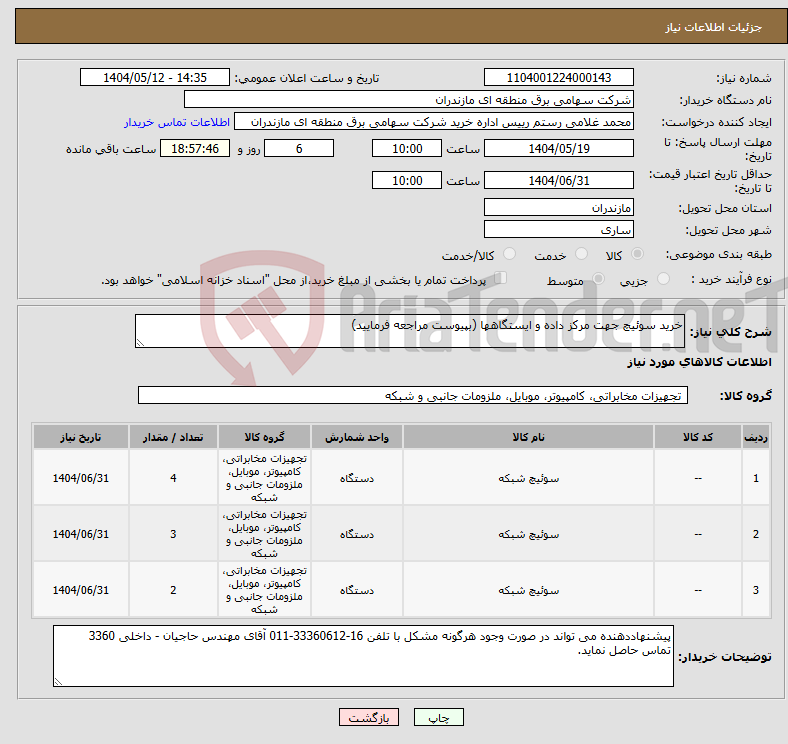The image size is (788, 744).
Task: Click need date 1404/06/31 in row 1
Action: [x=81, y=478]
